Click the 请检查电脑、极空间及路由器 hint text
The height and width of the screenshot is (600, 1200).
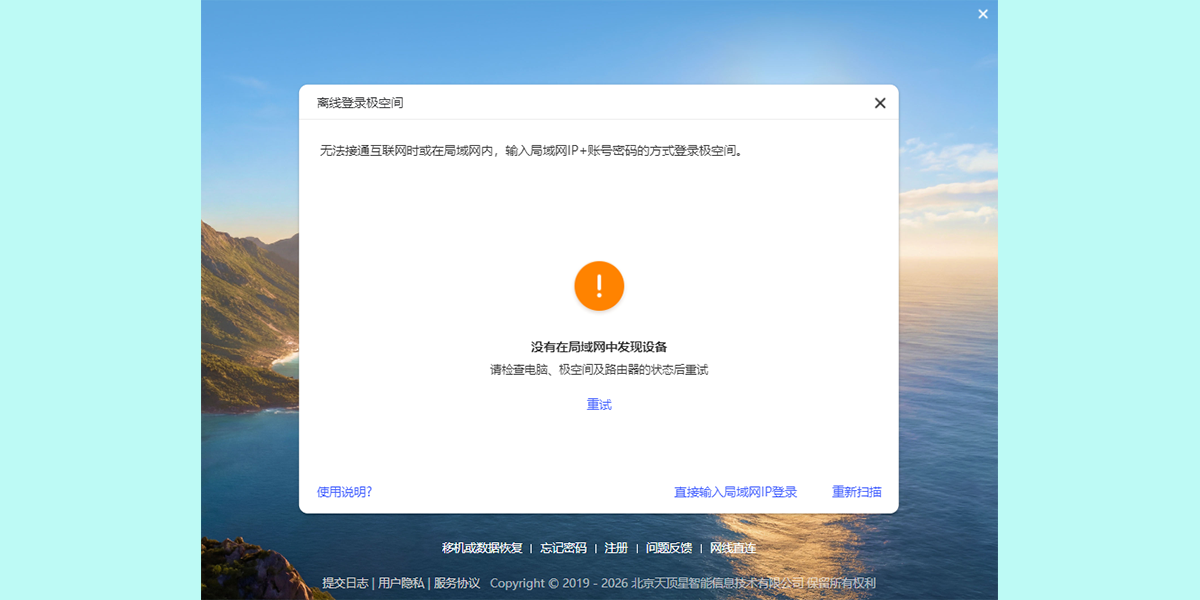click(x=599, y=368)
